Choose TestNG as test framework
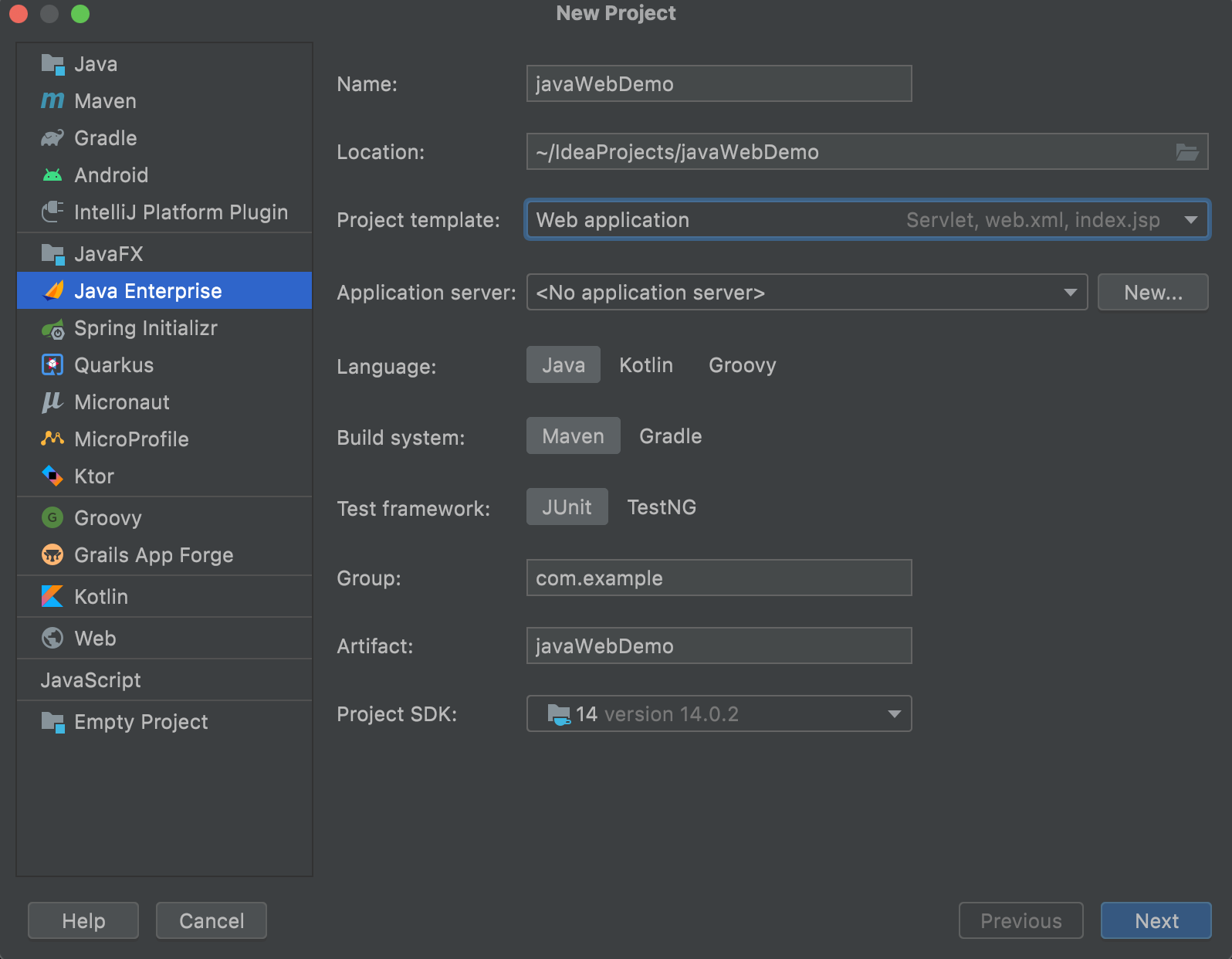The image size is (1232, 959). pyautogui.click(x=662, y=507)
